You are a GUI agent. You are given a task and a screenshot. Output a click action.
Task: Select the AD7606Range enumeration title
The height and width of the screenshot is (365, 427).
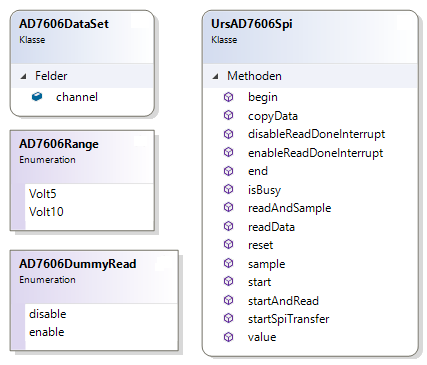coord(59,144)
